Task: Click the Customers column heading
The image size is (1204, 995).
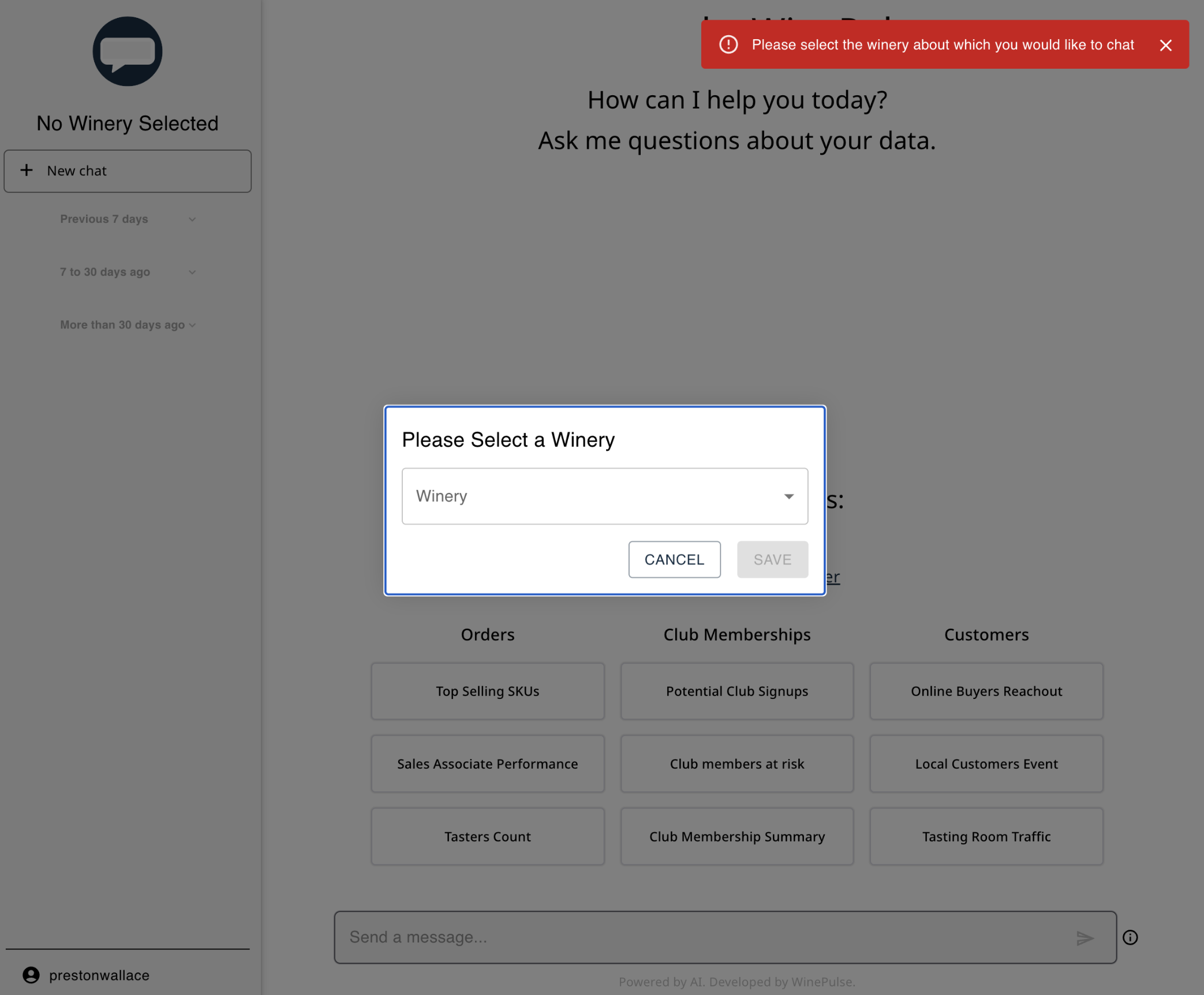Action: 986,634
